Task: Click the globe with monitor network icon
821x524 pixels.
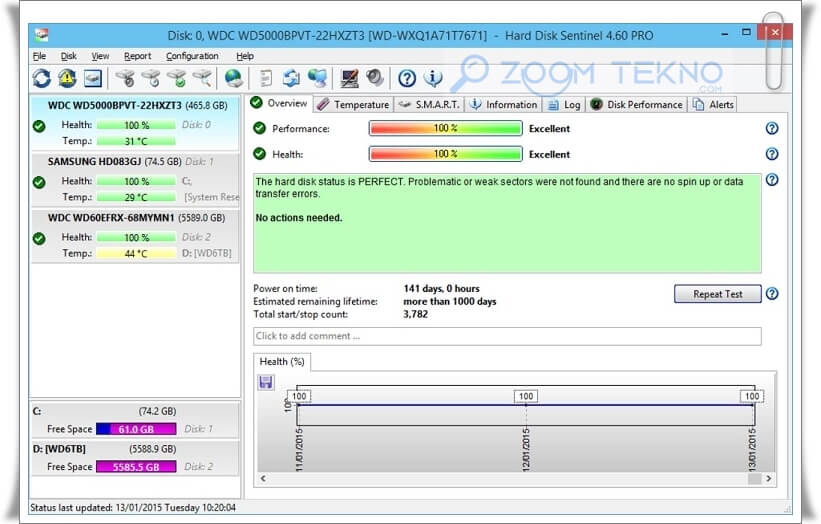Action: pyautogui.click(x=317, y=79)
